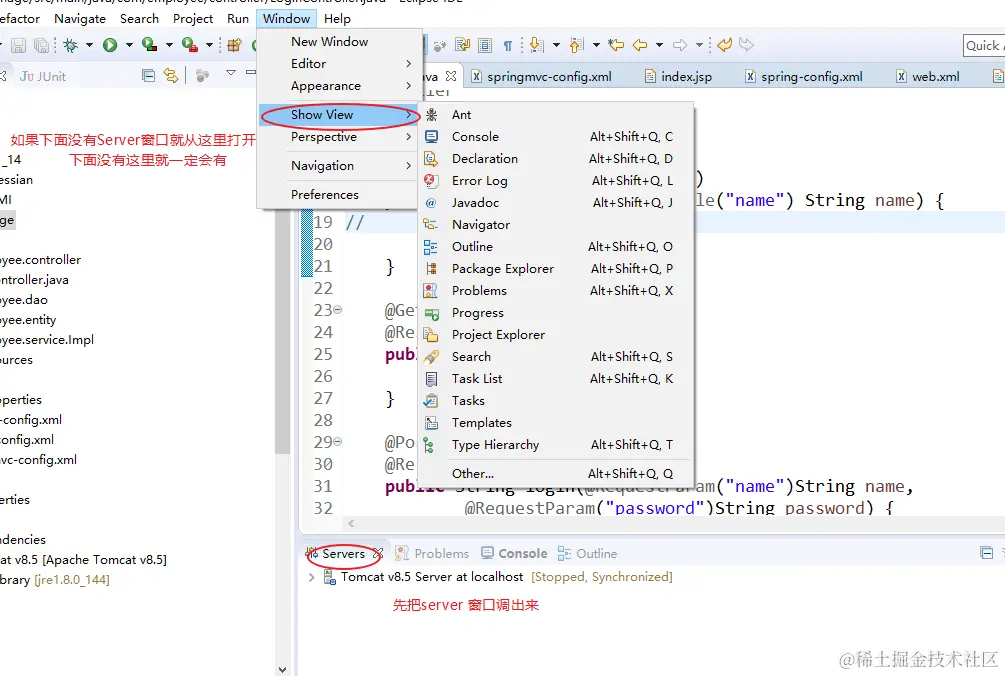This screenshot has width=1005, height=676.
Task: Open the Window menu
Action: 287,19
